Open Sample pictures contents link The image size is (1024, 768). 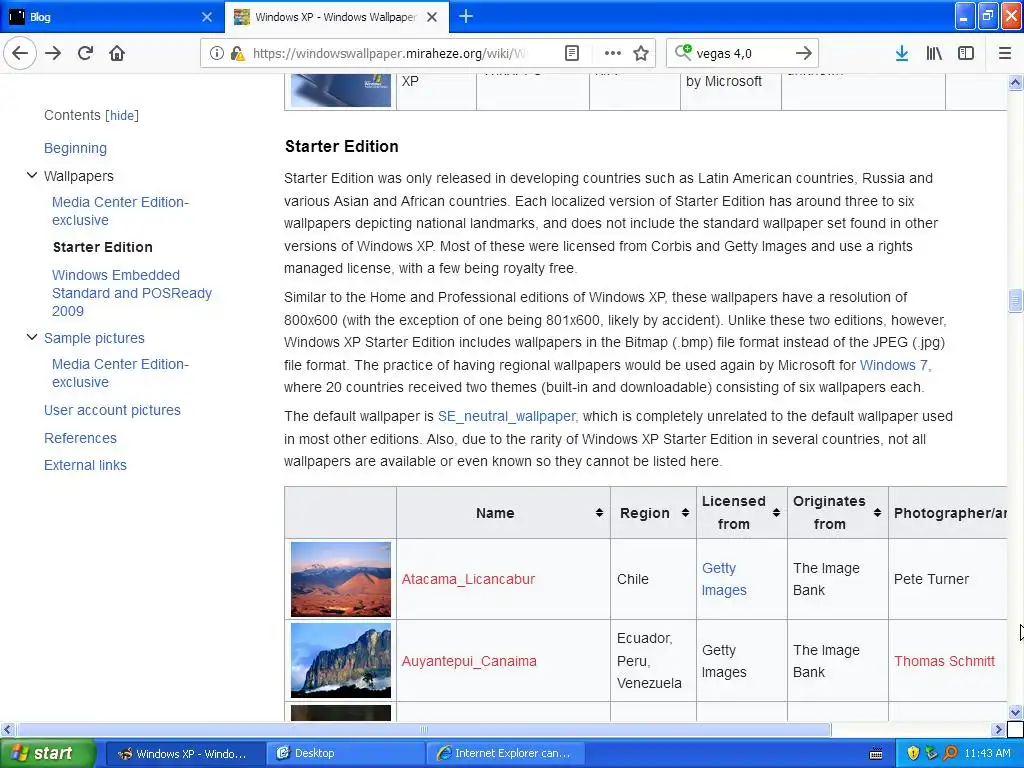coord(94,338)
